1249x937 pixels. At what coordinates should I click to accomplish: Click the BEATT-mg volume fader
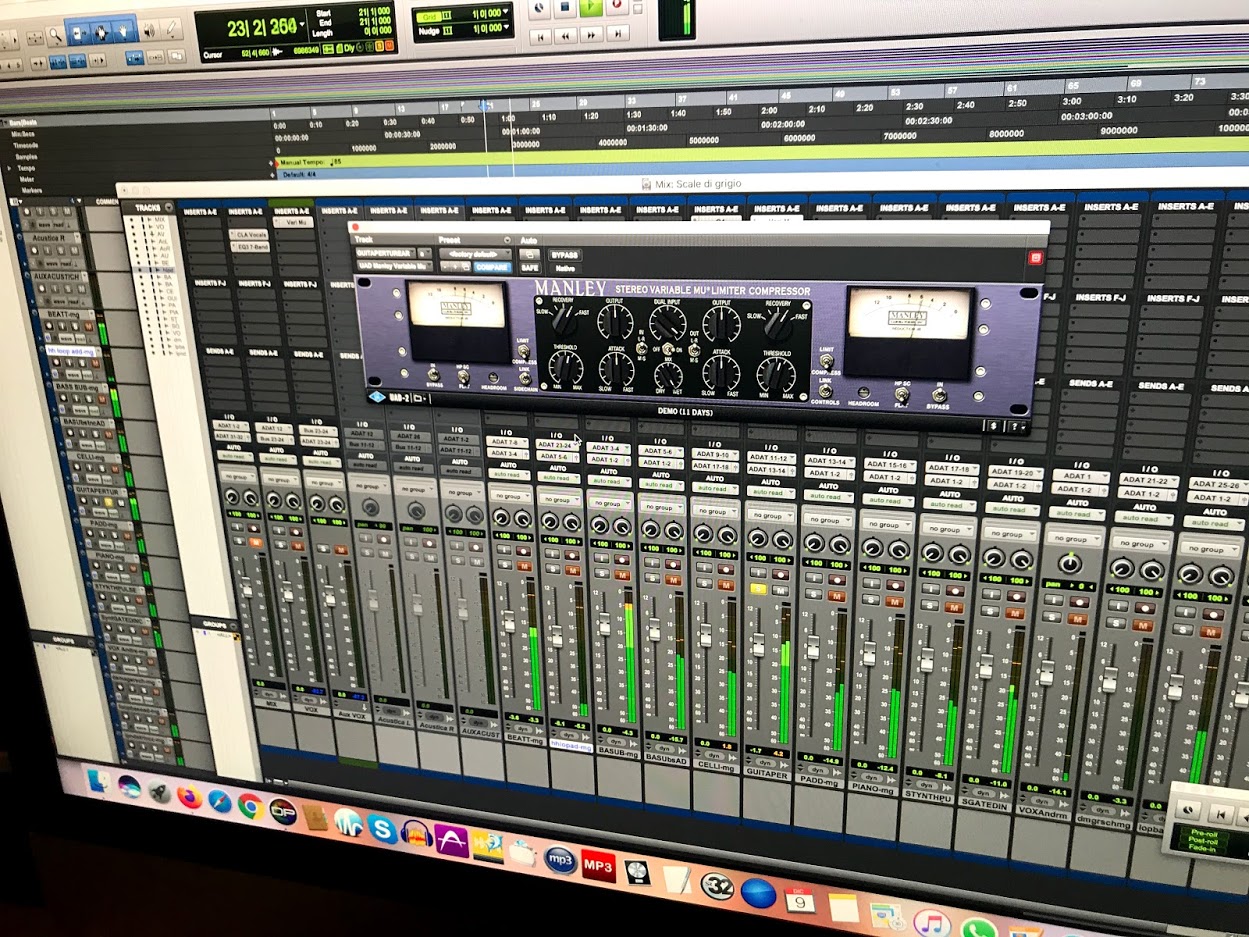[509, 621]
